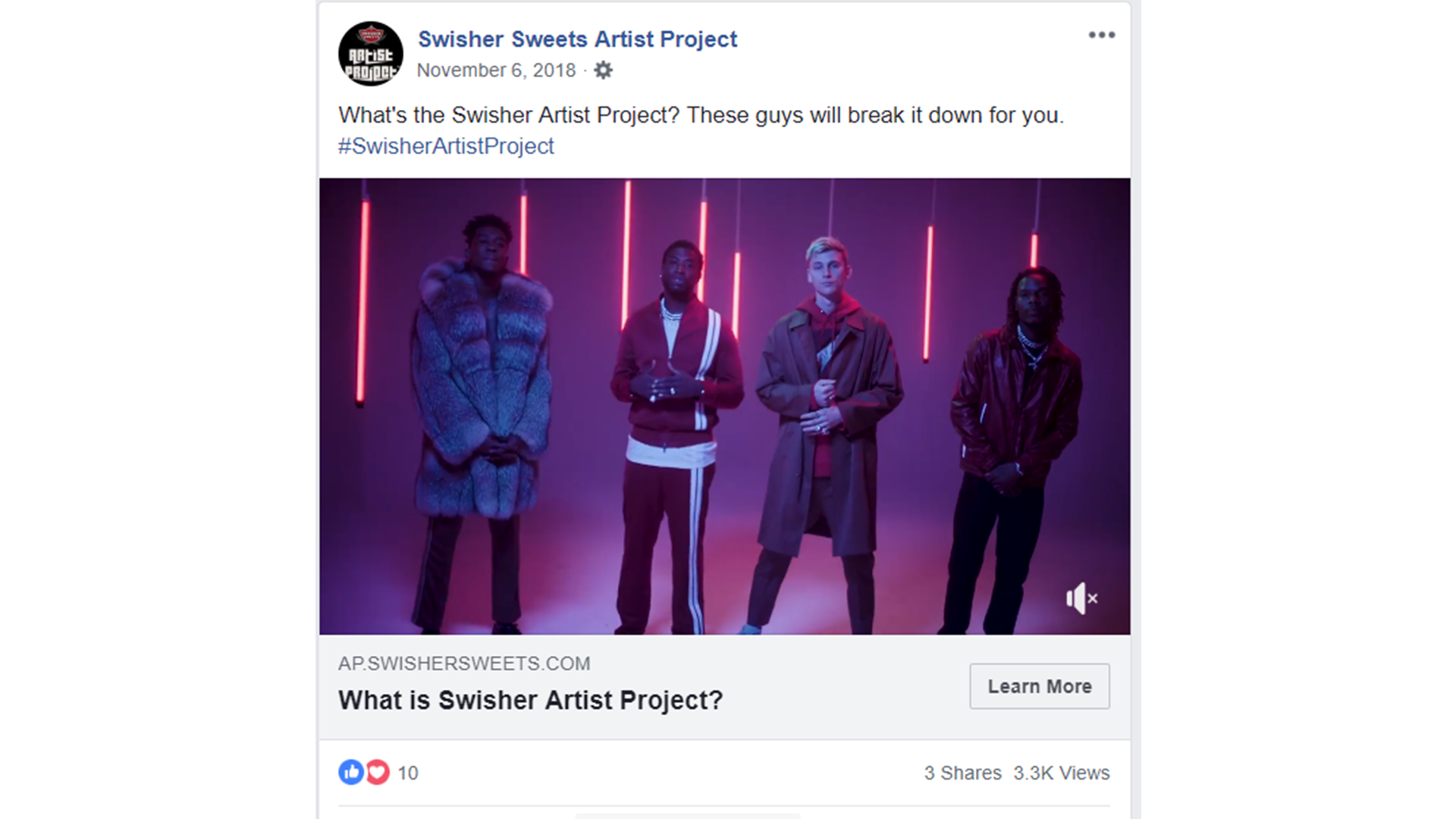Open the 'What is Swisher Artist Project?' headline
Screen dimensions: 1456x819
(530, 700)
